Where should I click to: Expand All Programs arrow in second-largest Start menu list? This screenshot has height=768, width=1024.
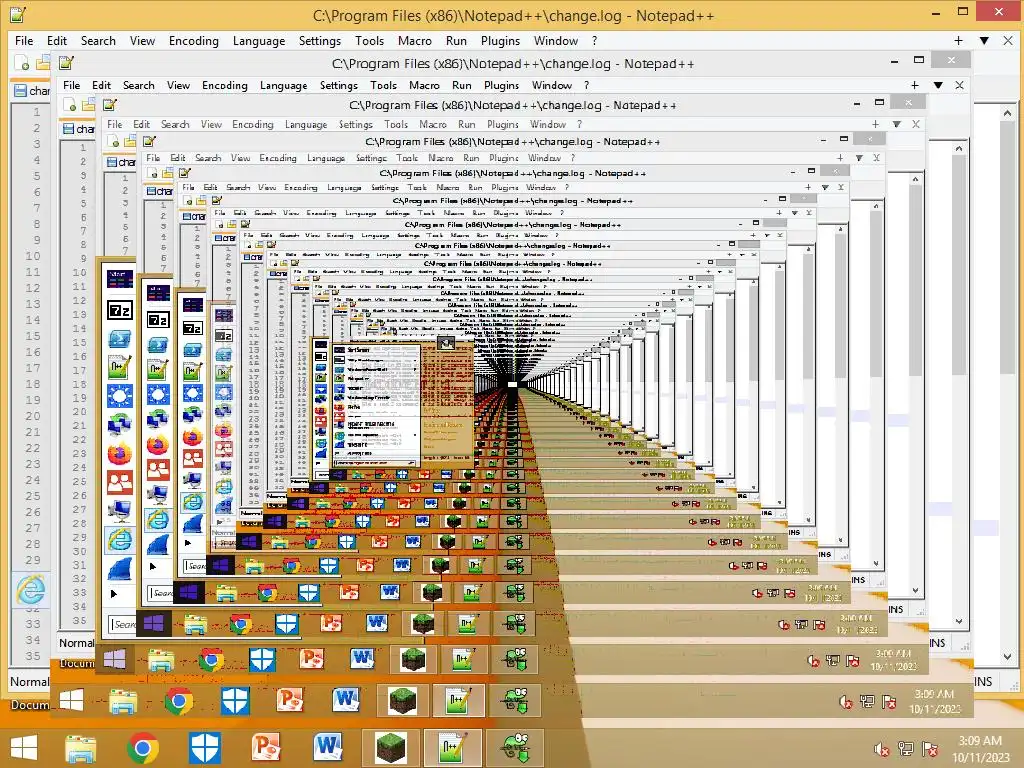[x=153, y=566]
